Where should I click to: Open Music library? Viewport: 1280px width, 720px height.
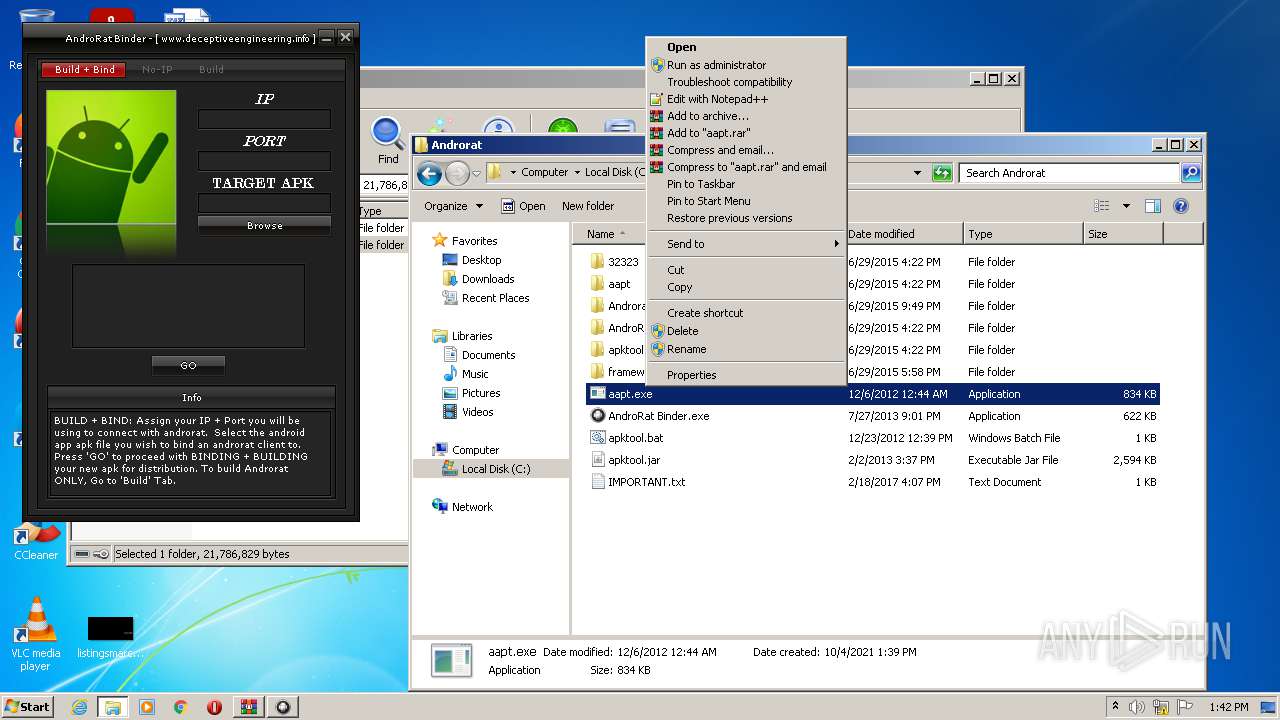click(475, 374)
